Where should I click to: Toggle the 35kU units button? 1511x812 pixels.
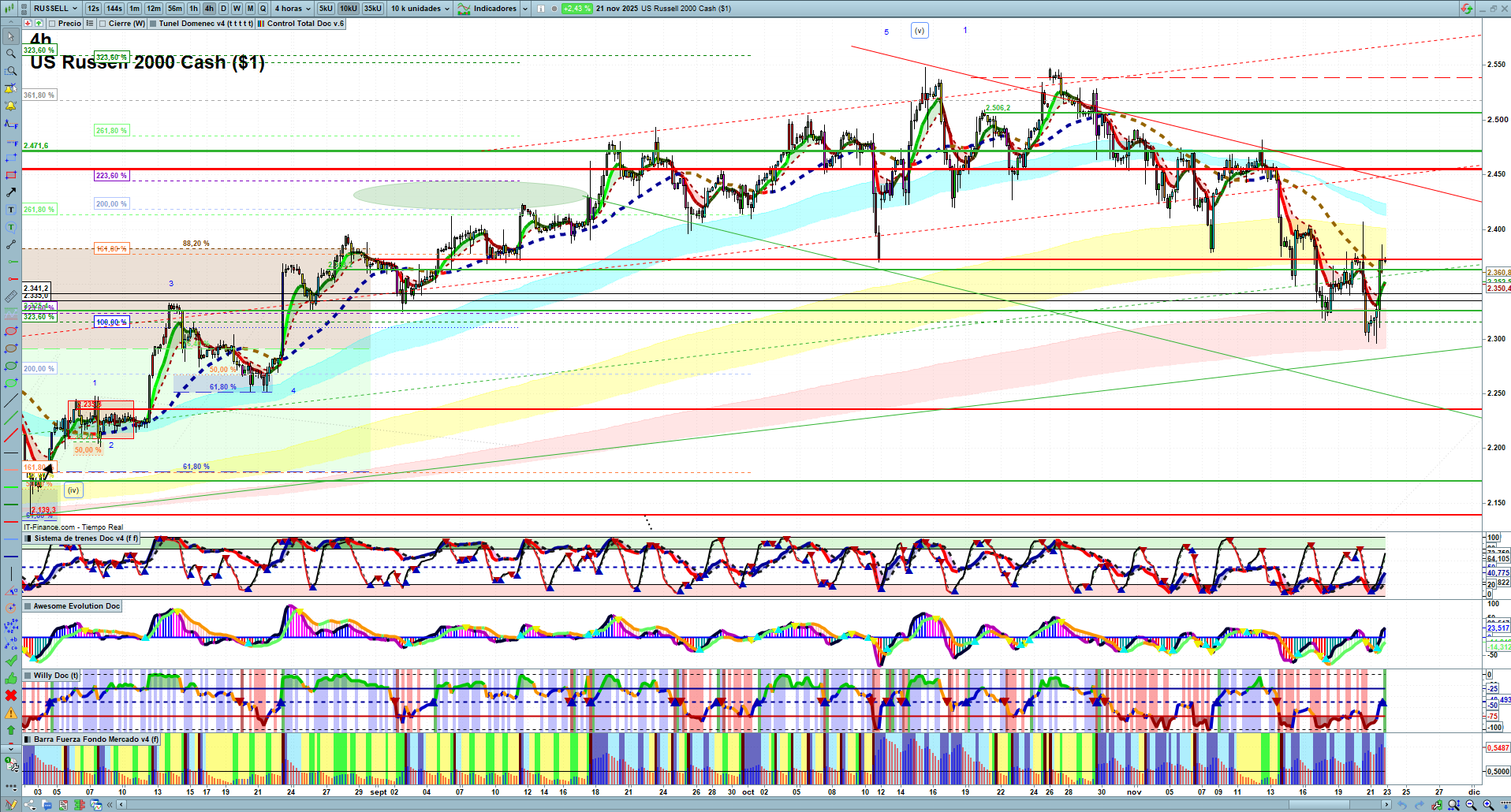coord(373,9)
